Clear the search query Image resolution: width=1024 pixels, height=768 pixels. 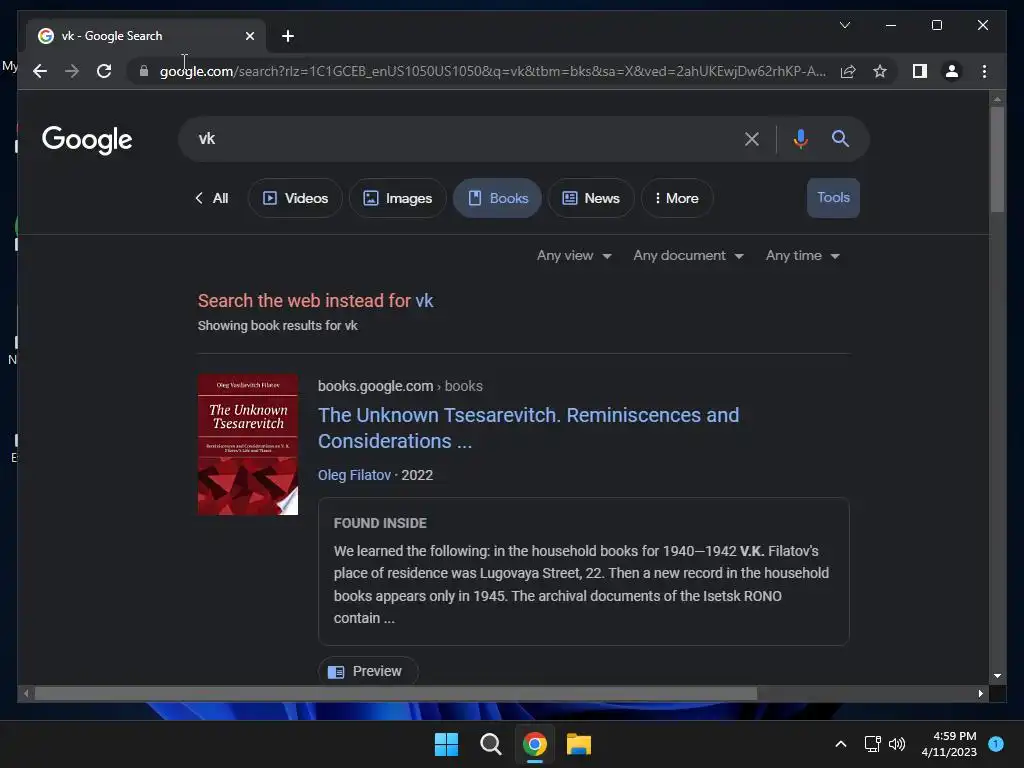[752, 138]
